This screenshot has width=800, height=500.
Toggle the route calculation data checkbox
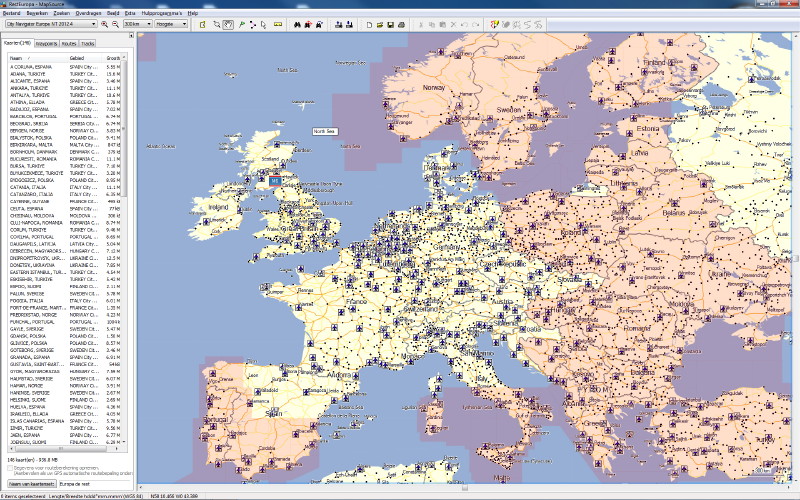10,468
